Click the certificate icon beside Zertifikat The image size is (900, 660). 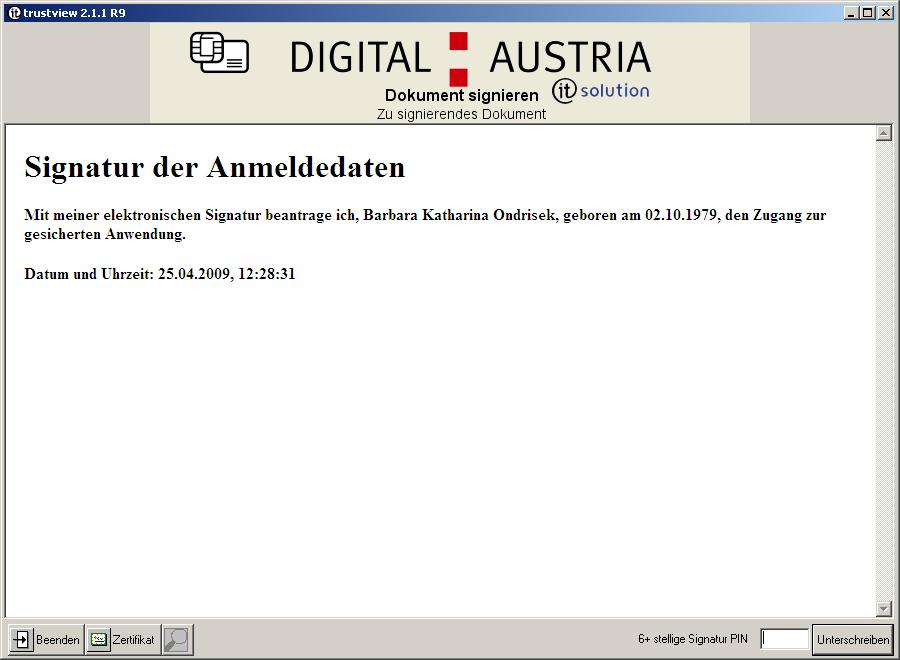98,639
